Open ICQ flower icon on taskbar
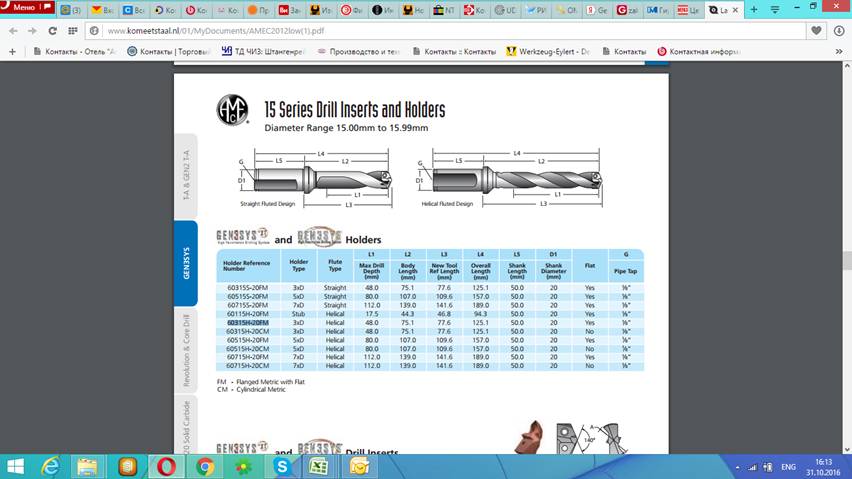The height and width of the screenshot is (479, 852). (243, 467)
